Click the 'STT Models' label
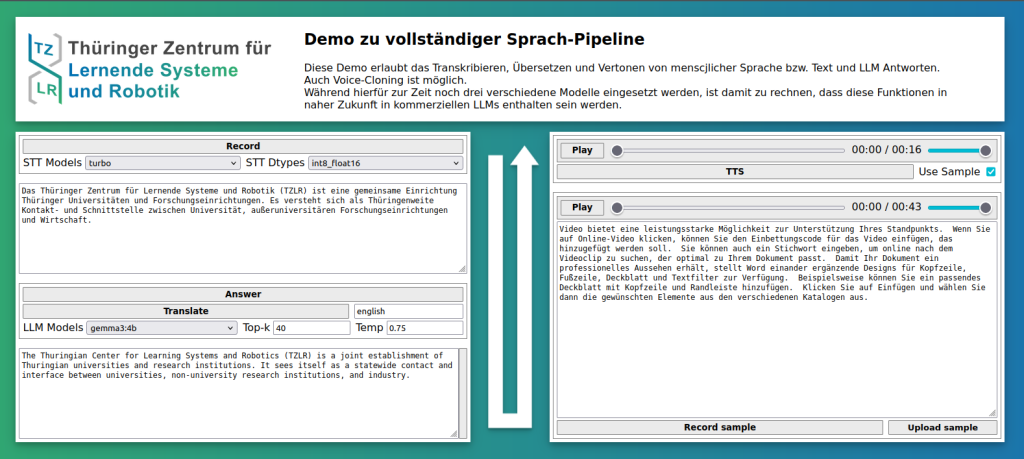 click(53, 163)
